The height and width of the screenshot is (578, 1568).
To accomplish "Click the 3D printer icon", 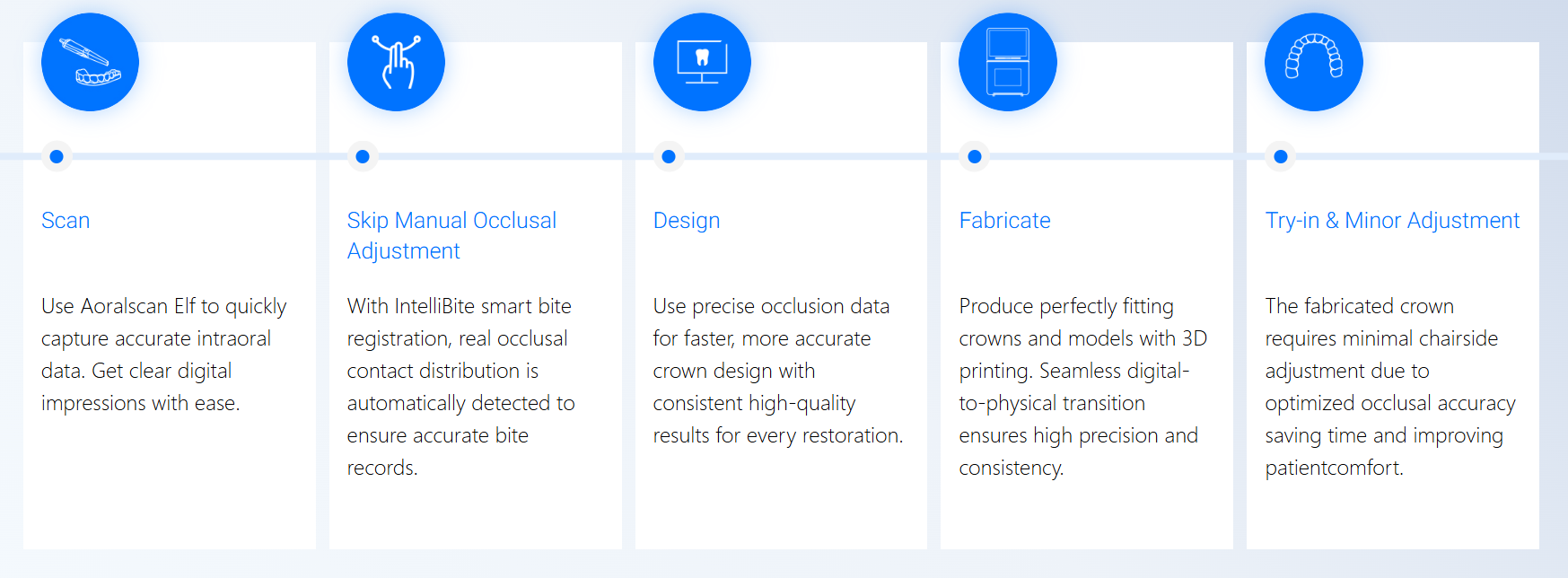I will (x=1007, y=62).
